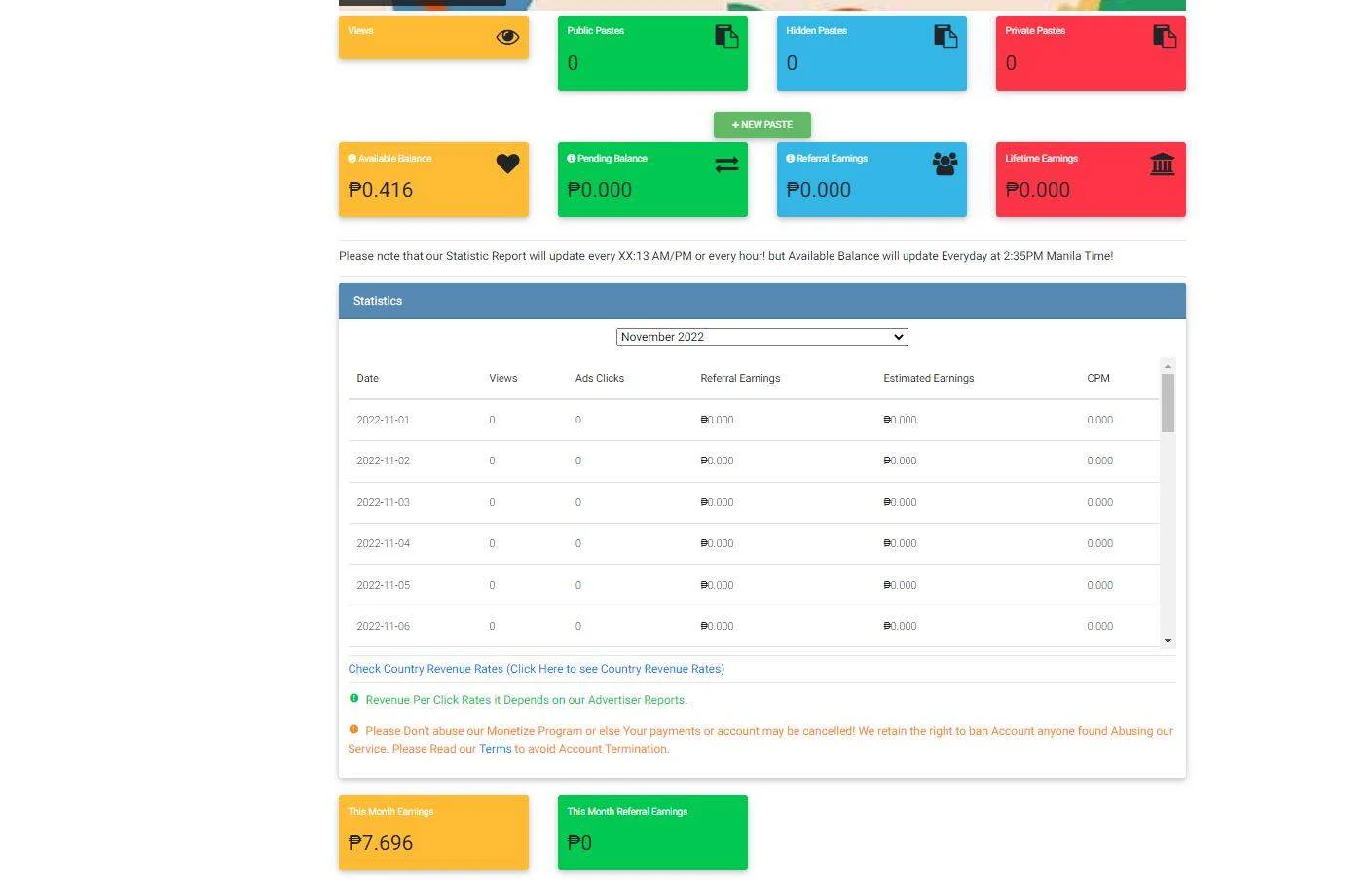Click the Hidden Pastes card label

pos(817,30)
